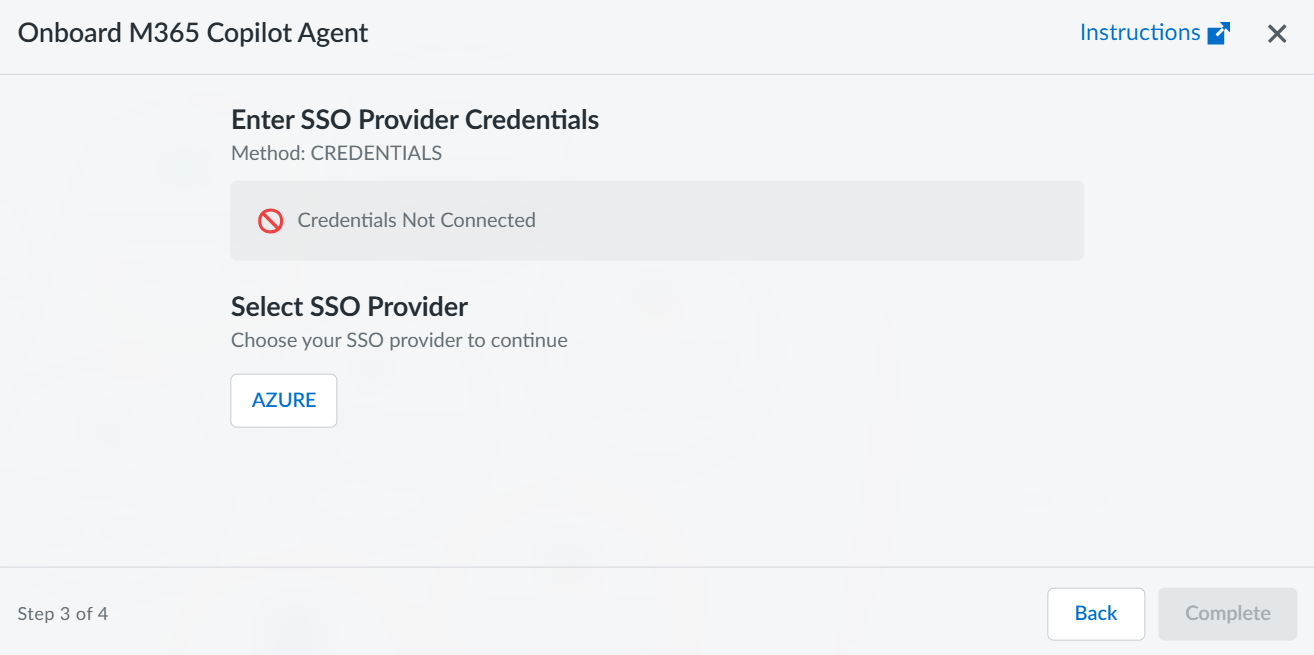Select the AZURE SSO provider
The width and height of the screenshot is (1314, 655).
coord(284,401)
